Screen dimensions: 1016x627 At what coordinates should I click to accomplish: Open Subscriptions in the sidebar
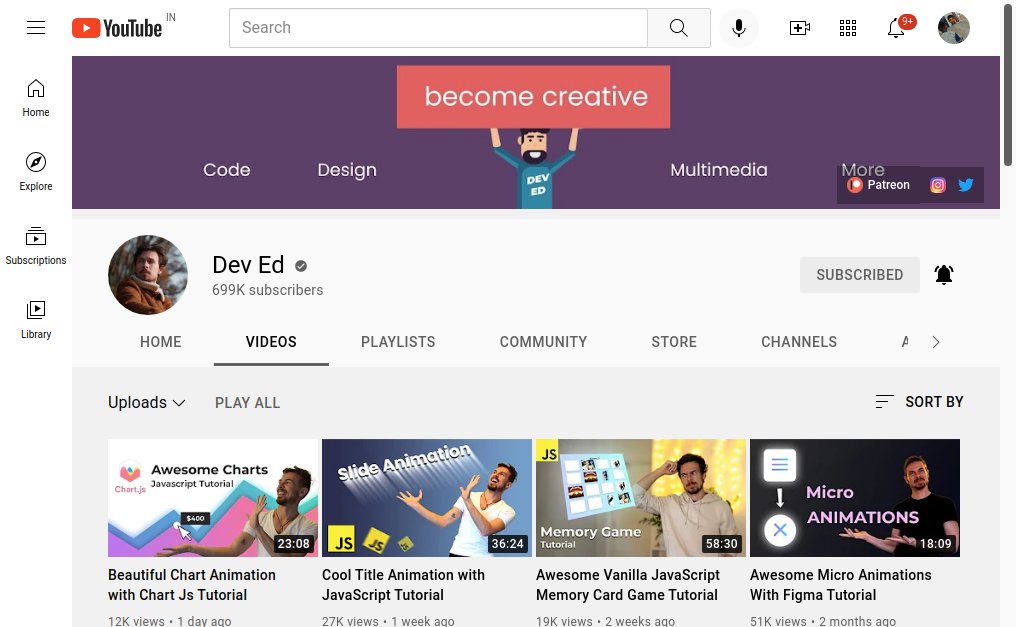click(x=36, y=245)
